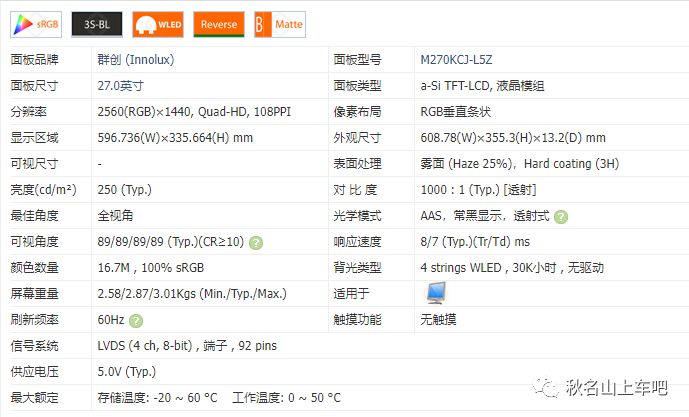
Task: Click the sRGB color gamut badge
Action: [36, 24]
